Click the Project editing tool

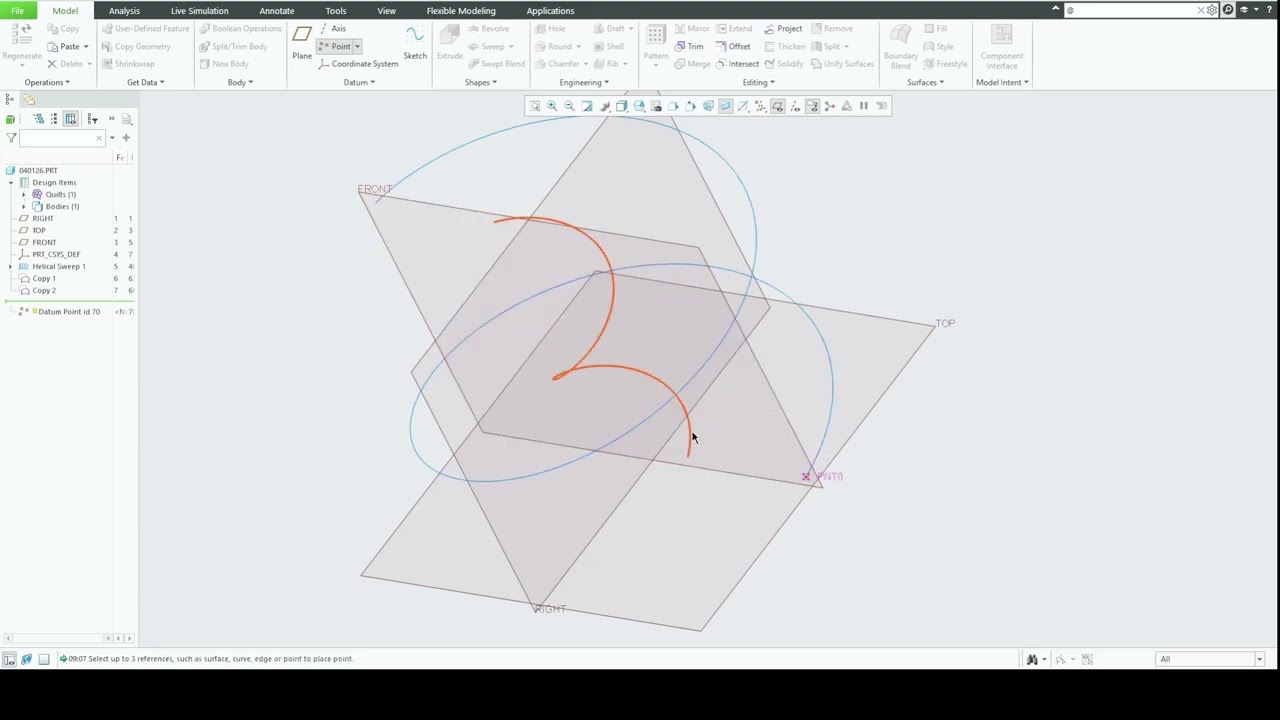point(783,29)
